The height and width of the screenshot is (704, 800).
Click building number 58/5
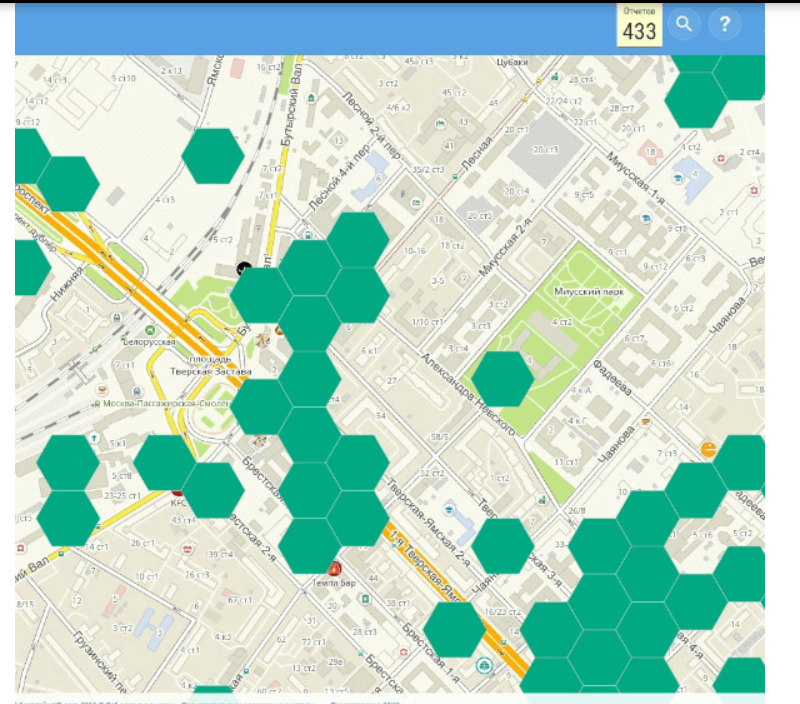[x=439, y=437]
